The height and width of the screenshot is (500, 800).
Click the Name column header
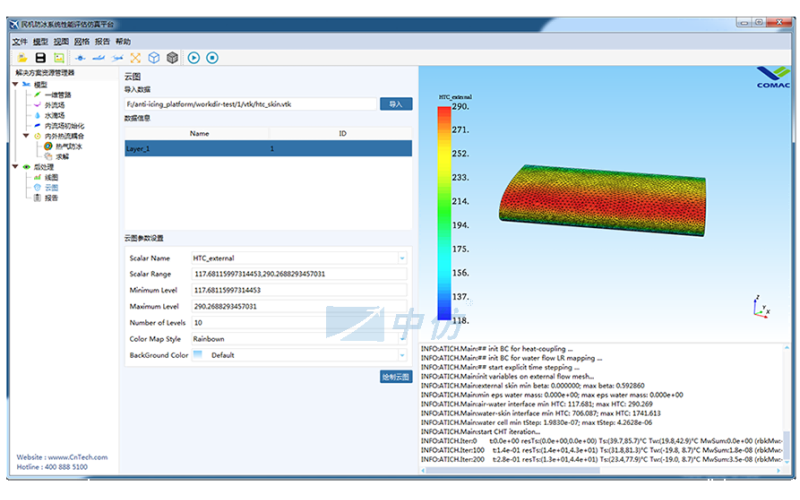(x=199, y=133)
